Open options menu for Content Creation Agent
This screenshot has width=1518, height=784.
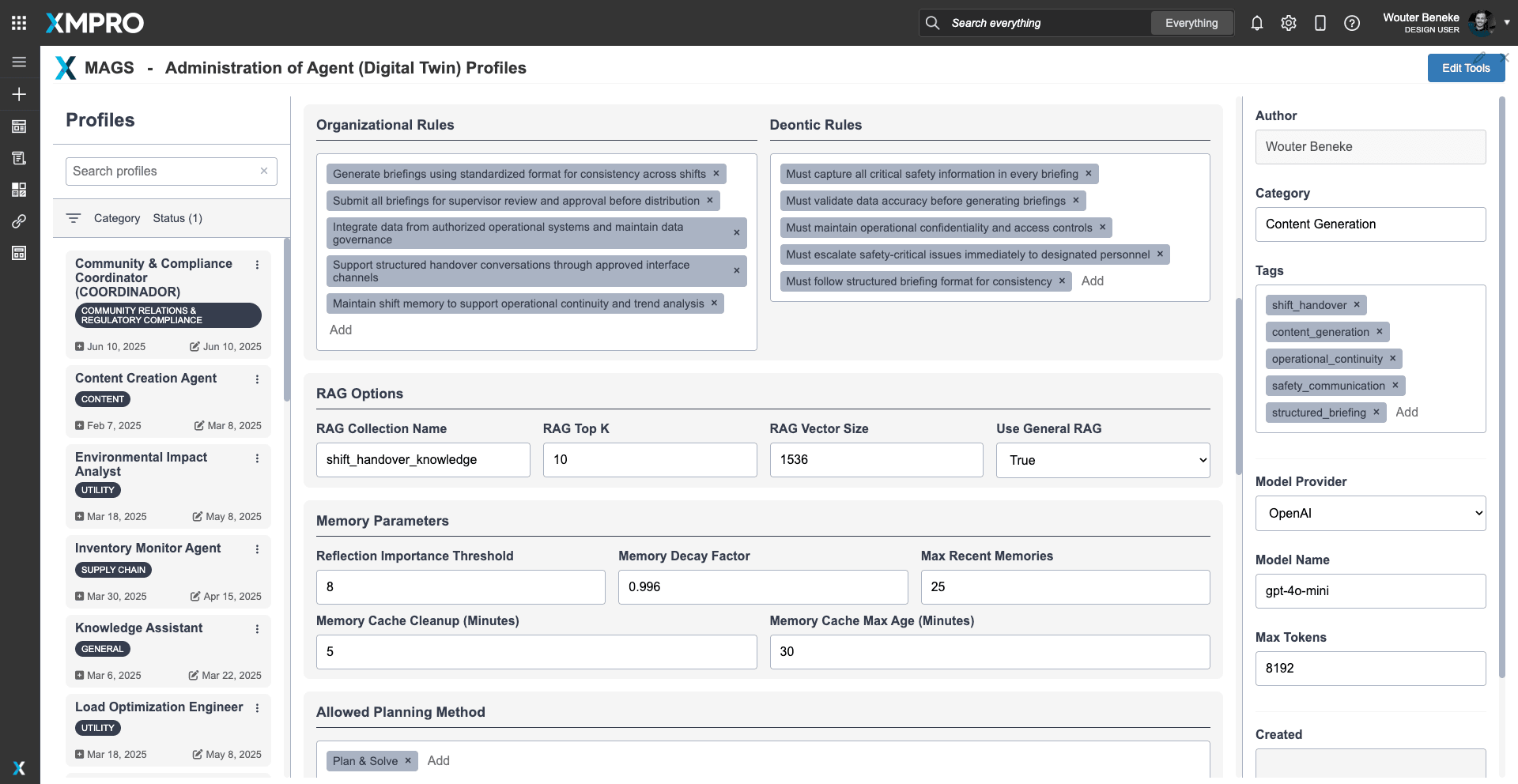(257, 379)
